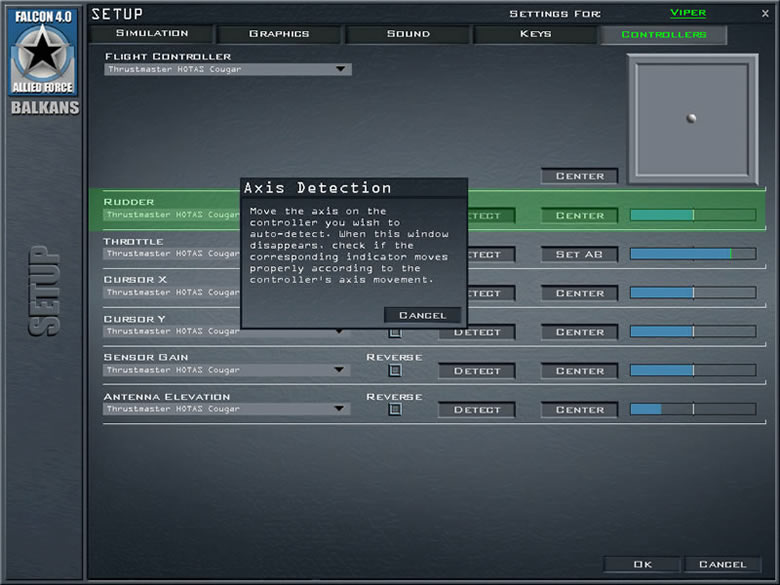The width and height of the screenshot is (780, 585).
Task: Cancel the Axis Detection dialog
Action: (423, 315)
